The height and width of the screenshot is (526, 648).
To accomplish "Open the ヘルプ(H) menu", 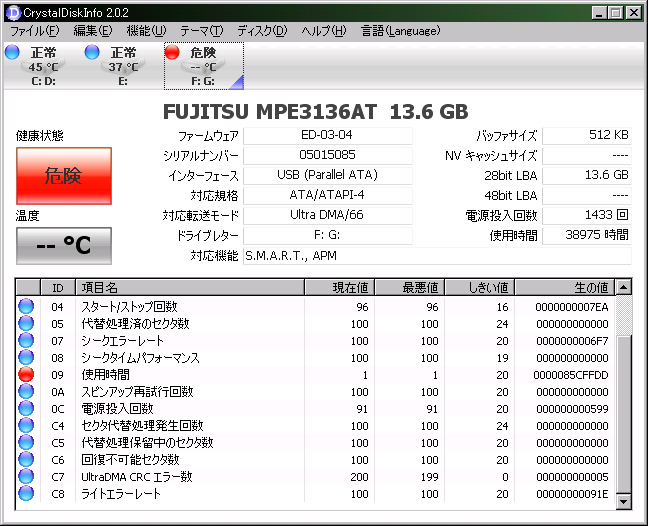I will pos(324,31).
